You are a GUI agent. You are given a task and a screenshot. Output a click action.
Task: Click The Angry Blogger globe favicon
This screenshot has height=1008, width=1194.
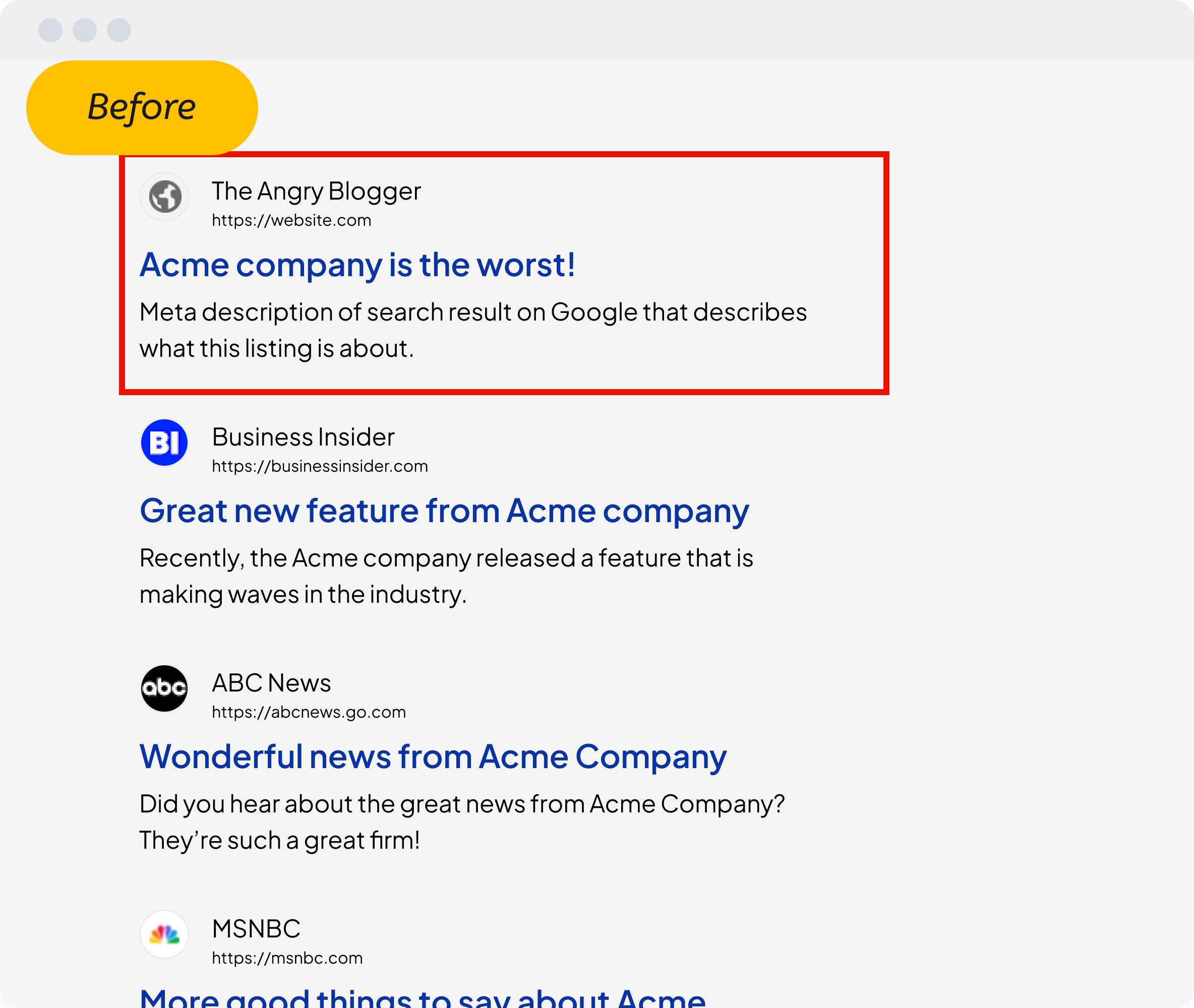pos(164,197)
